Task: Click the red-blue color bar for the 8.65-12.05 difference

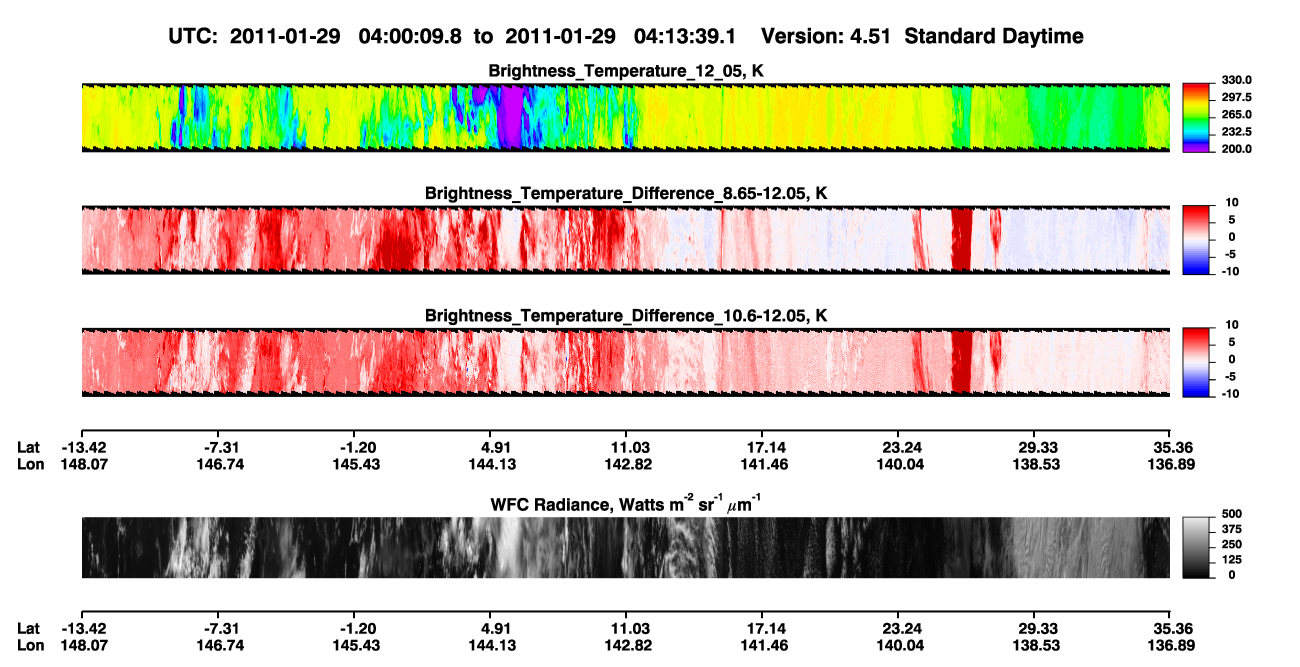Action: pyautogui.click(x=1197, y=240)
